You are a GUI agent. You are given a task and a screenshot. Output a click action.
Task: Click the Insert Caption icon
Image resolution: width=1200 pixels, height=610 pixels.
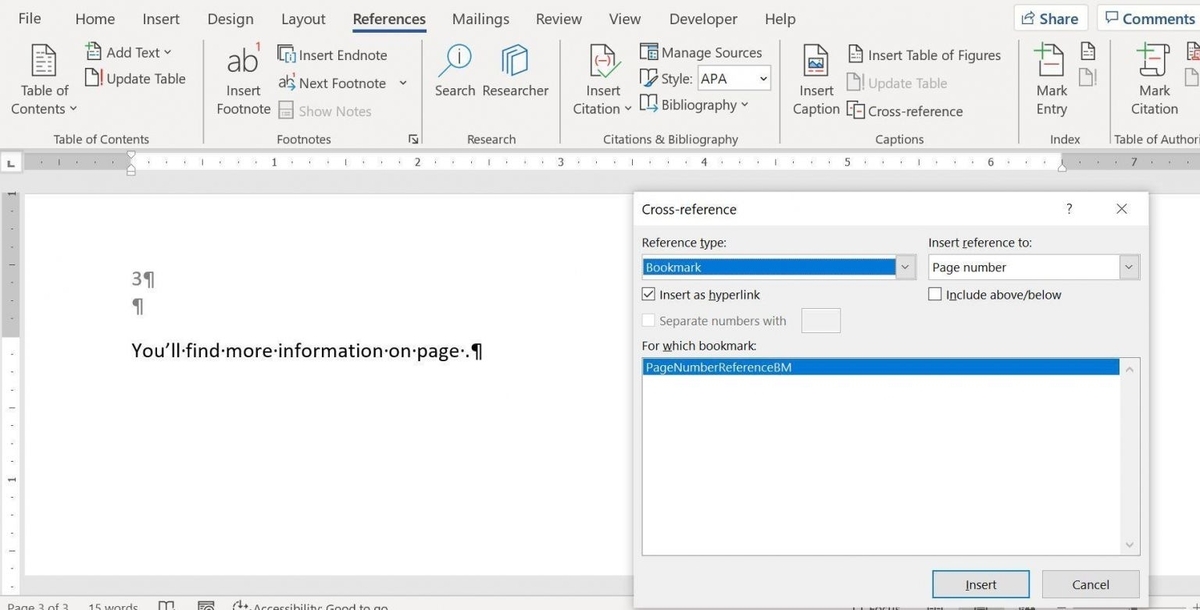click(816, 62)
